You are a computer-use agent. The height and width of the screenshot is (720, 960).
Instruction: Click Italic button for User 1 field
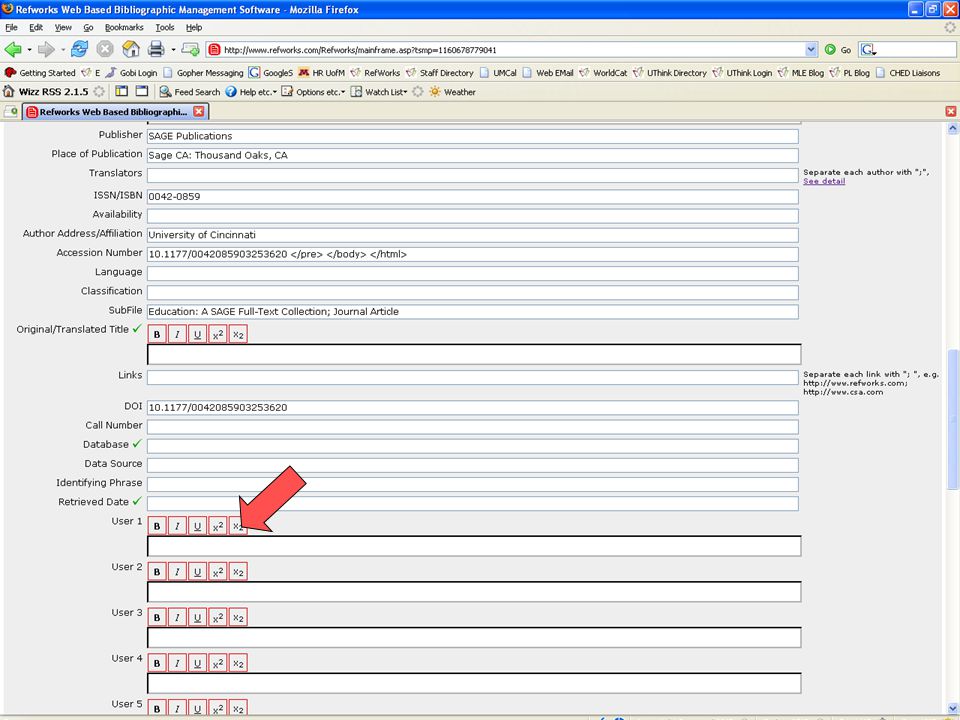pos(177,526)
